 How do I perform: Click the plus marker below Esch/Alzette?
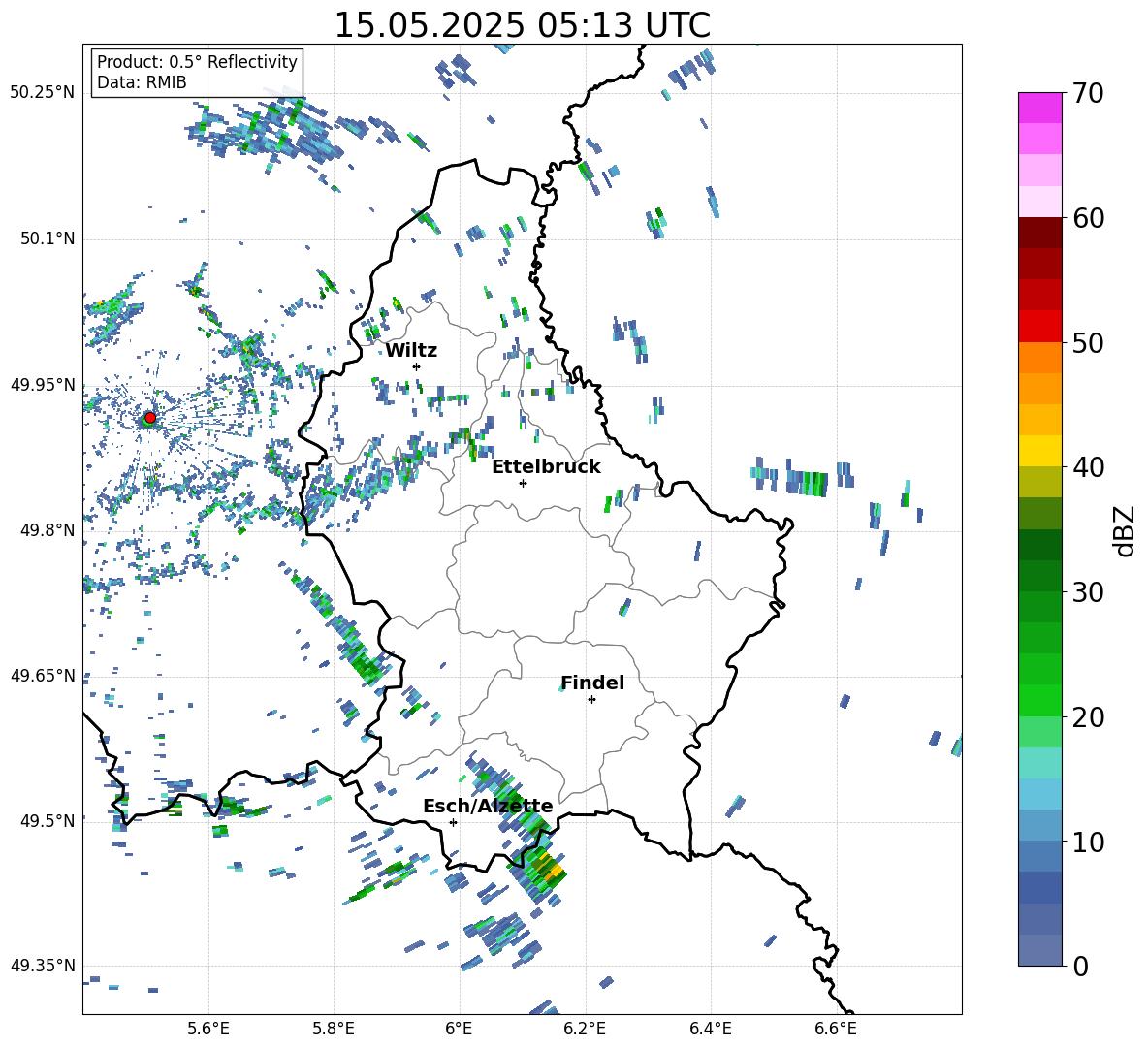pos(453,822)
